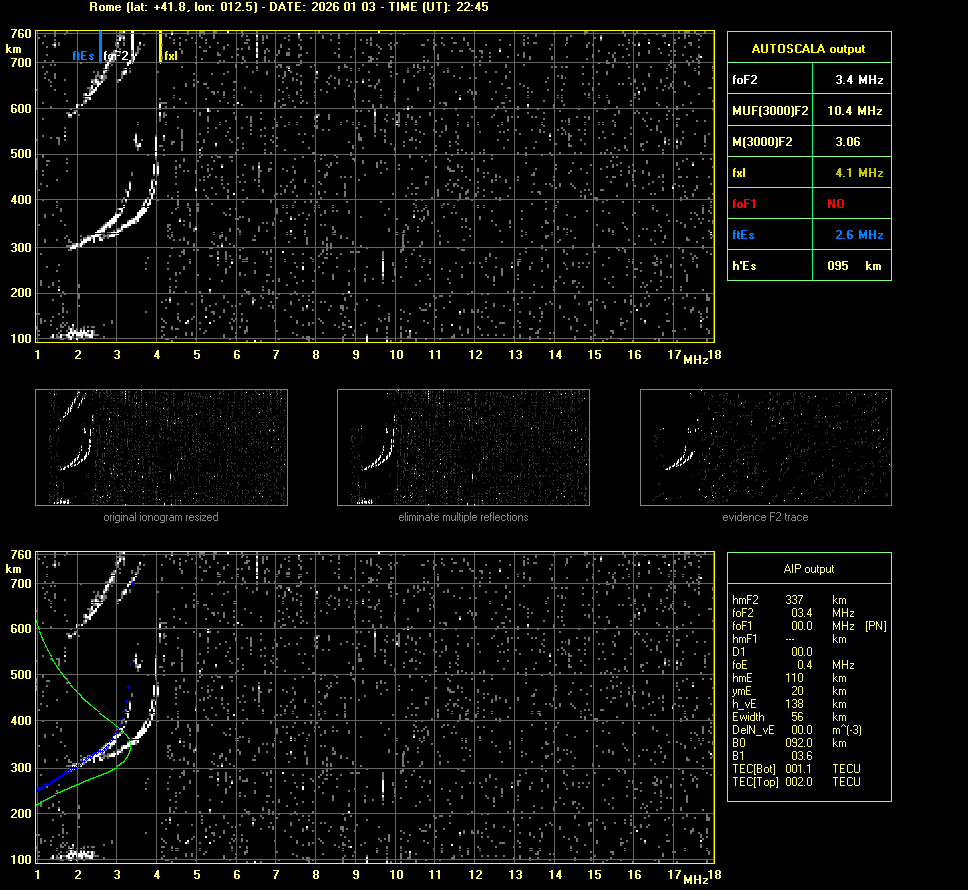This screenshot has height=890, width=968.
Task: Click the h'Es 095 km row
Action: click(x=808, y=266)
